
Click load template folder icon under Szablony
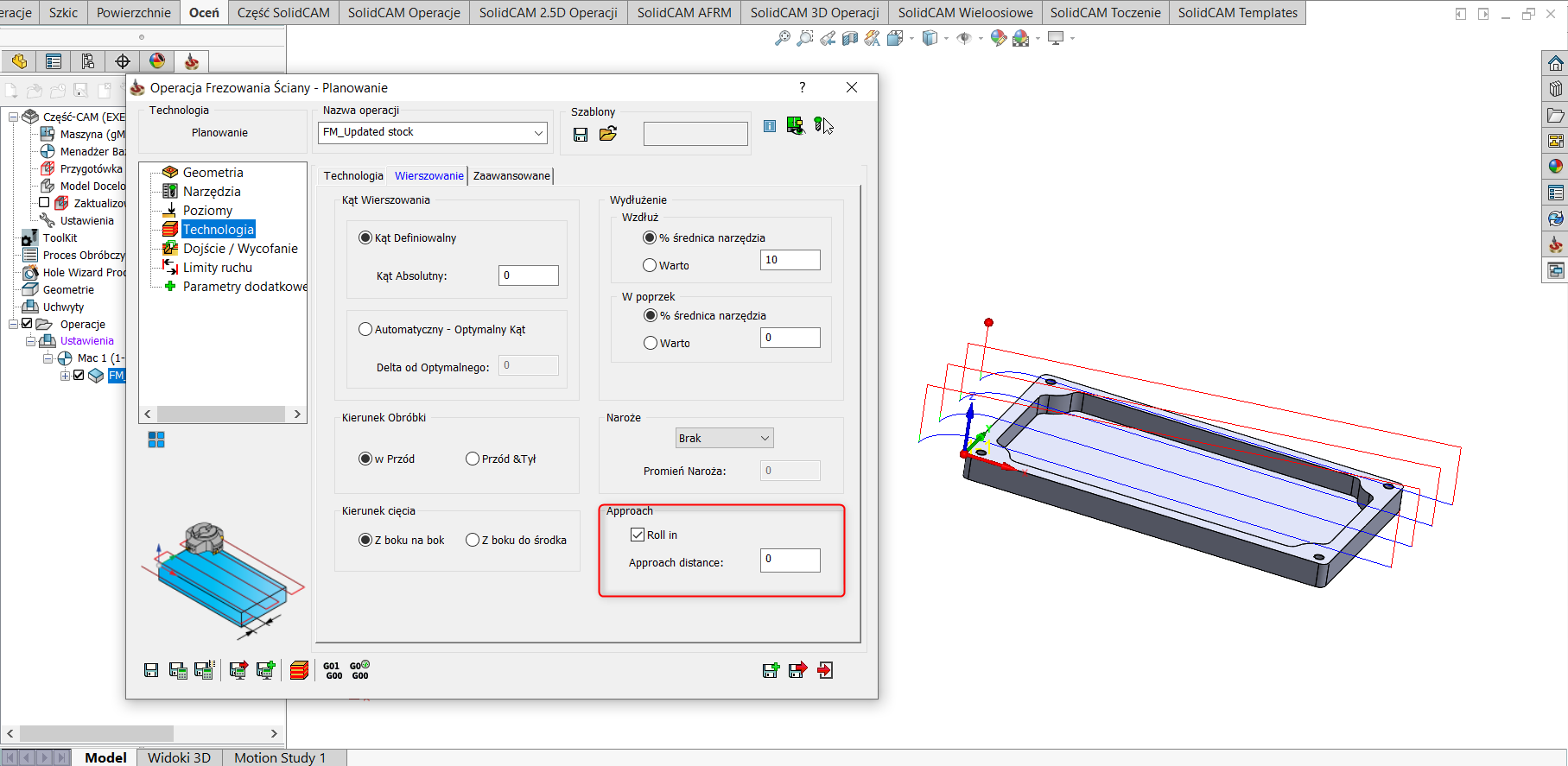608,134
